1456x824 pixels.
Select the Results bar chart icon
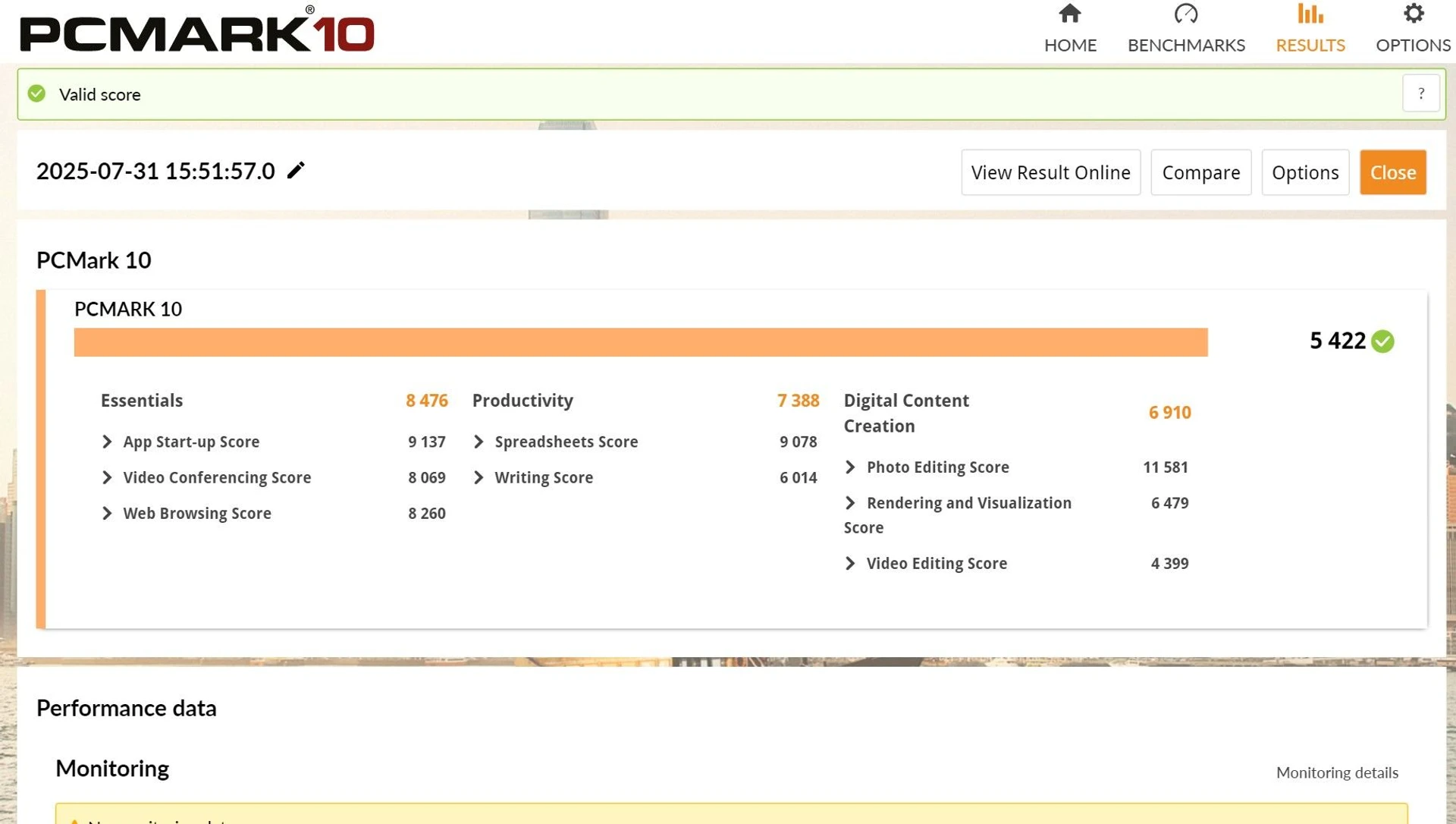(x=1310, y=14)
